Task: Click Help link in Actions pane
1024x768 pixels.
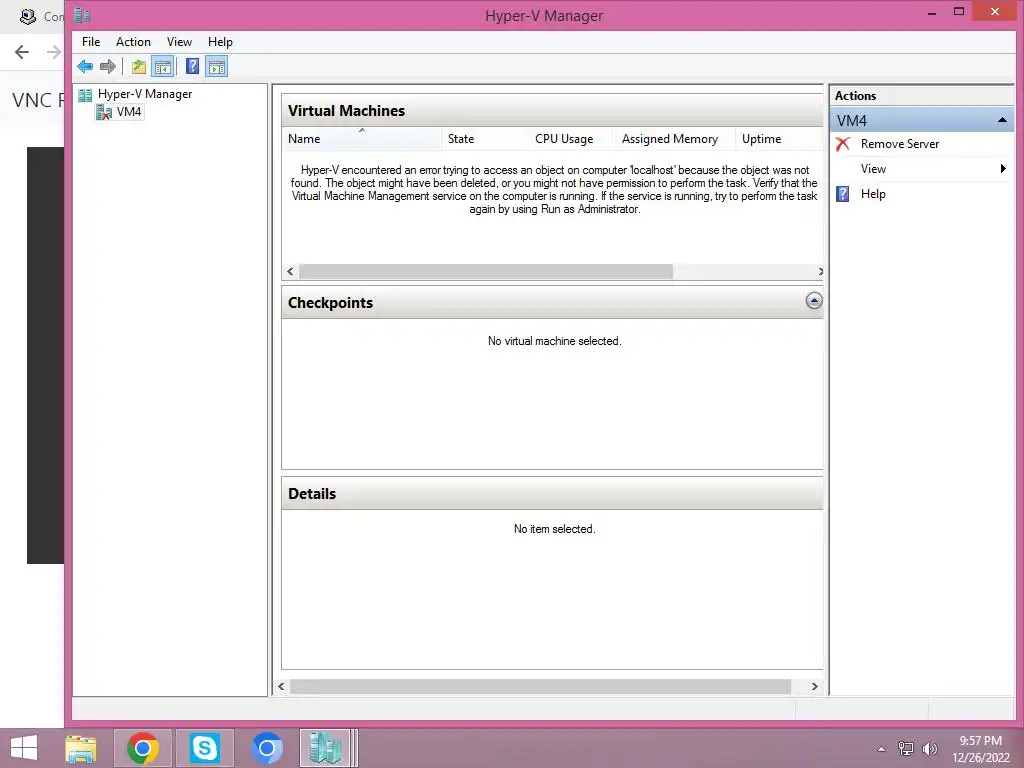Action: pos(872,194)
